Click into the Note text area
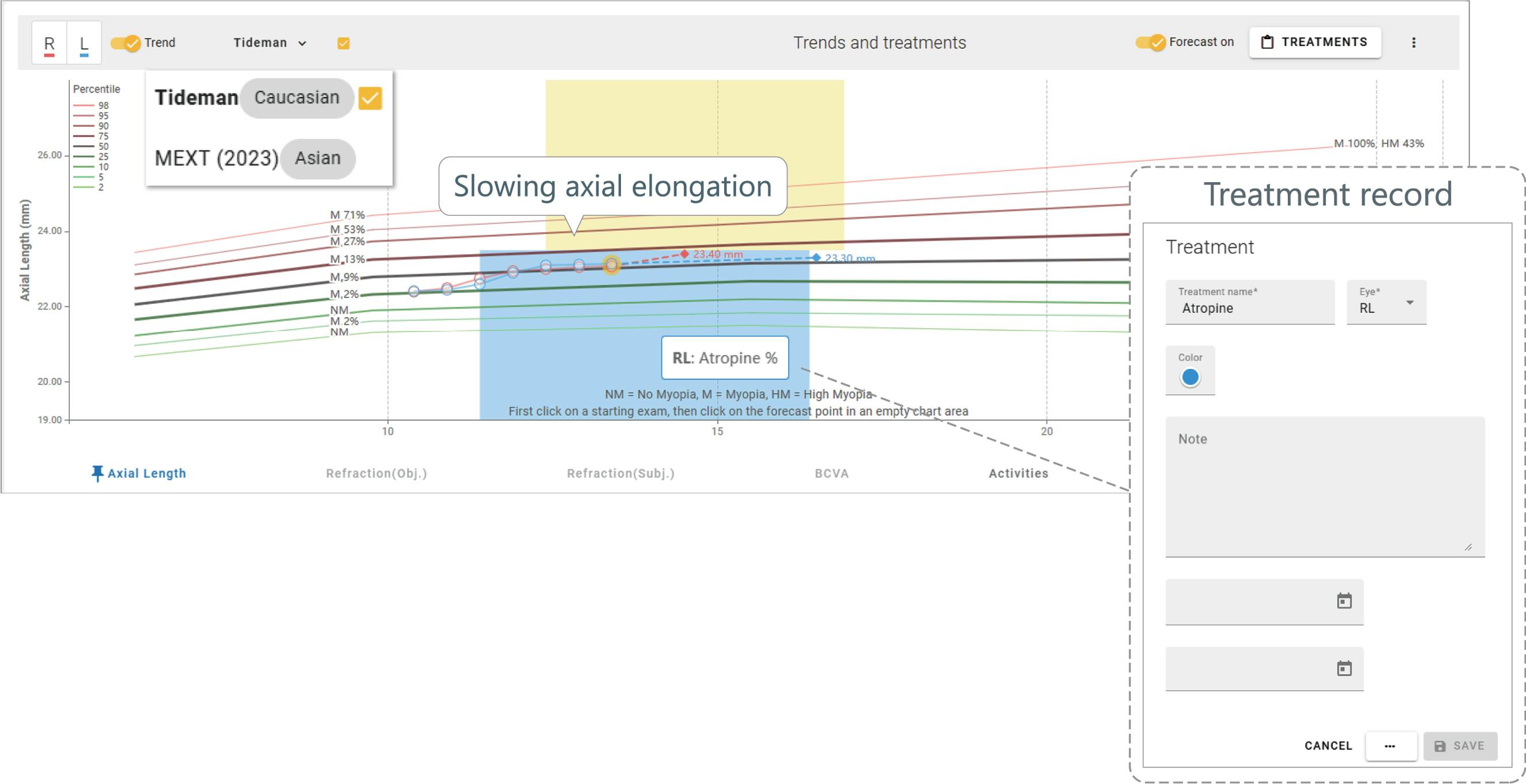Image resolution: width=1526 pixels, height=784 pixels. (x=1324, y=487)
